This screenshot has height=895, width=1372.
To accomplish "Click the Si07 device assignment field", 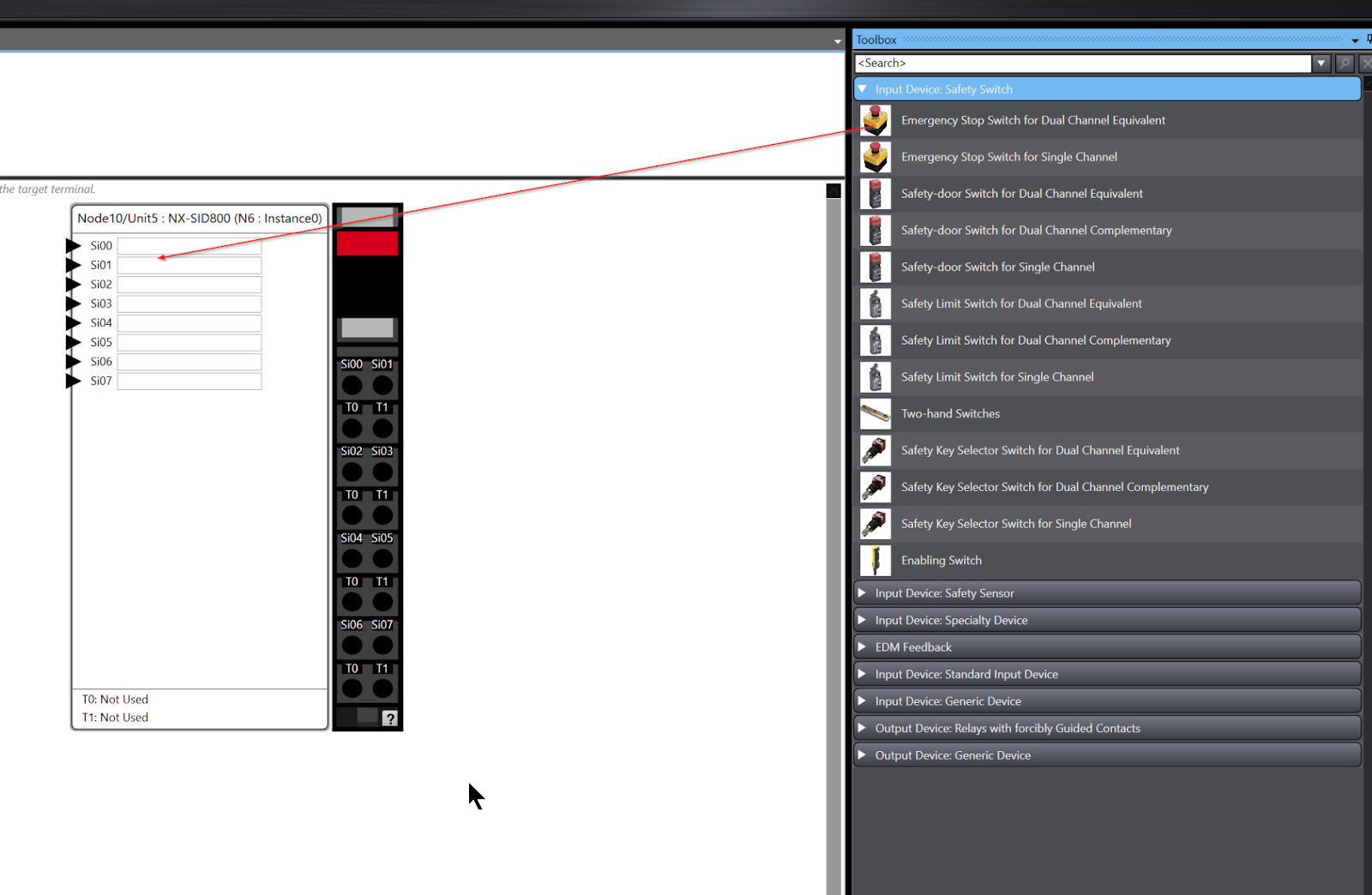I will (190, 381).
